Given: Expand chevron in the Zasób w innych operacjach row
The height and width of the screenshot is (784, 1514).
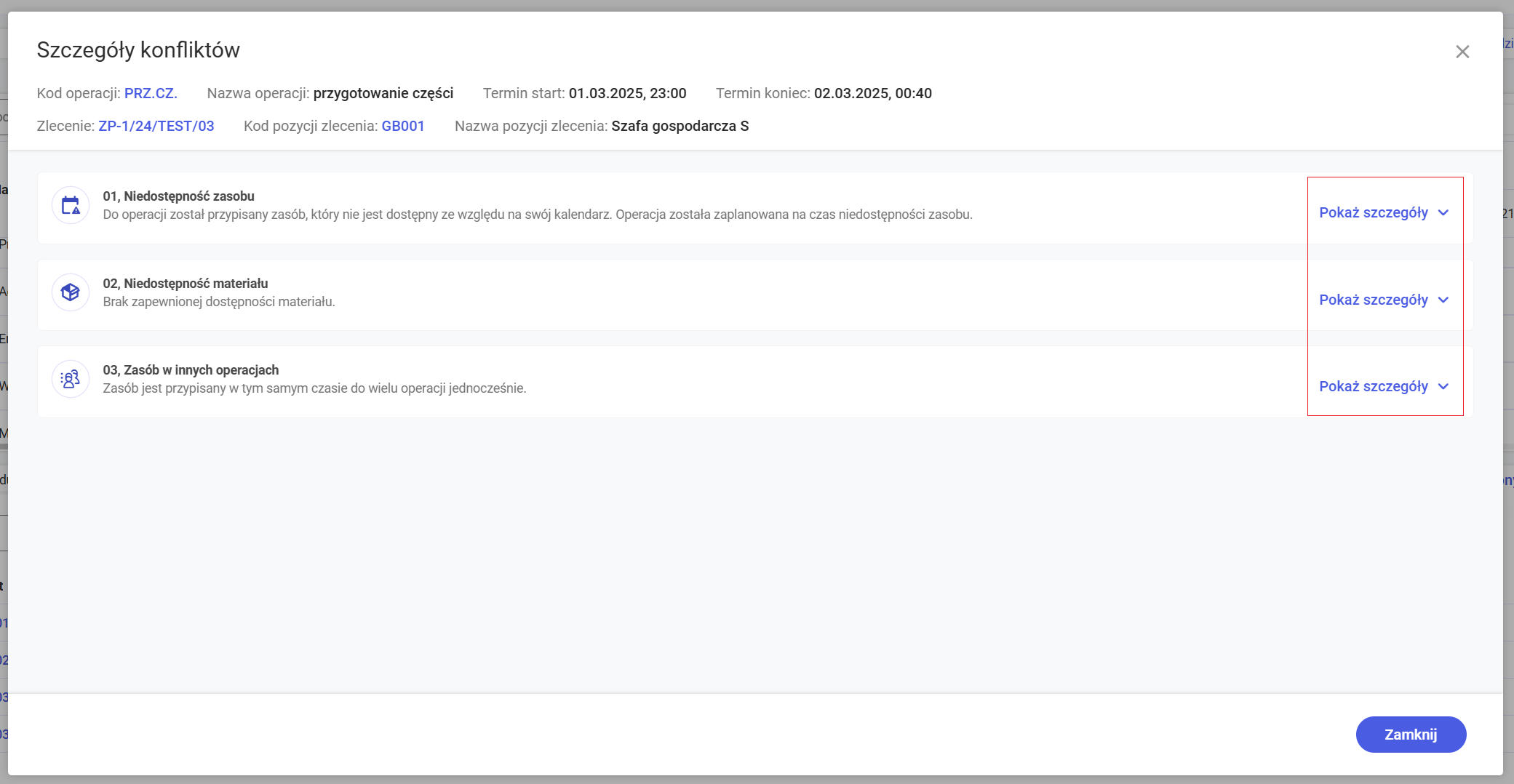Looking at the screenshot, I should point(1443,387).
